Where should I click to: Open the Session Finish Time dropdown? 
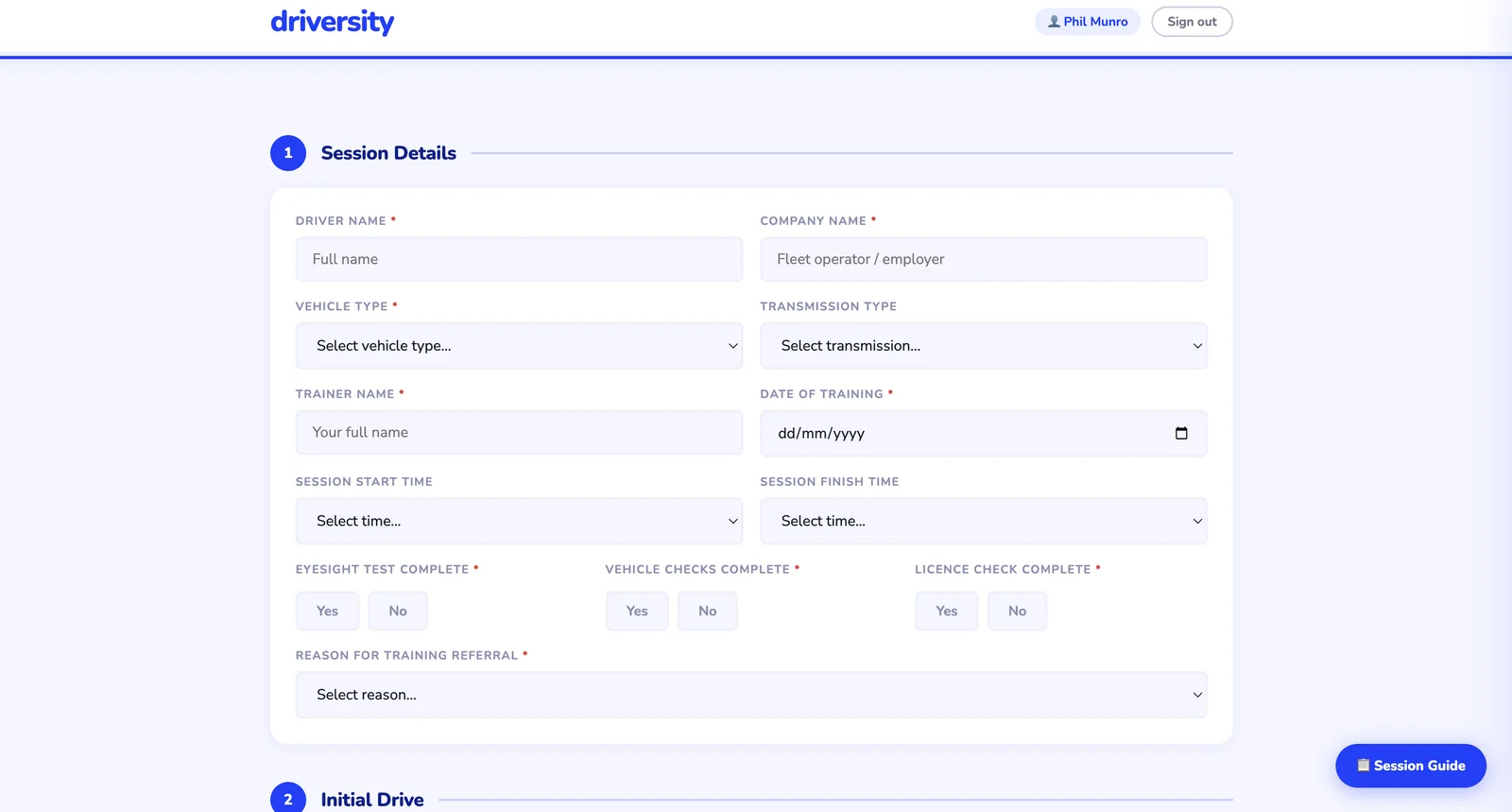pyautogui.click(x=984, y=521)
